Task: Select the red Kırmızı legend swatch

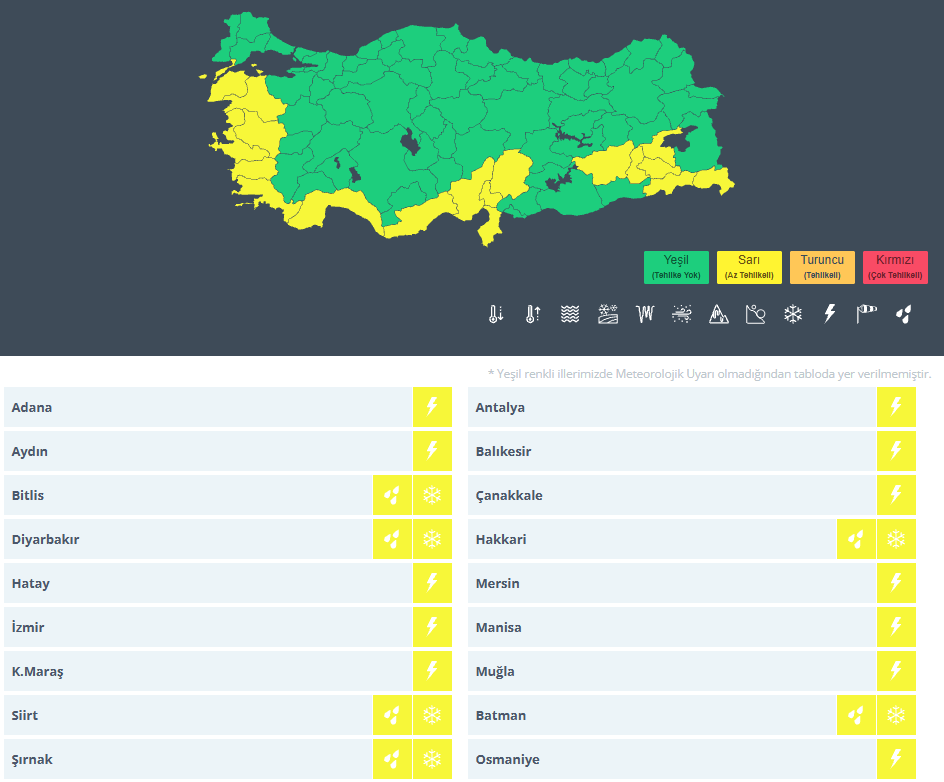Action: pyautogui.click(x=895, y=267)
